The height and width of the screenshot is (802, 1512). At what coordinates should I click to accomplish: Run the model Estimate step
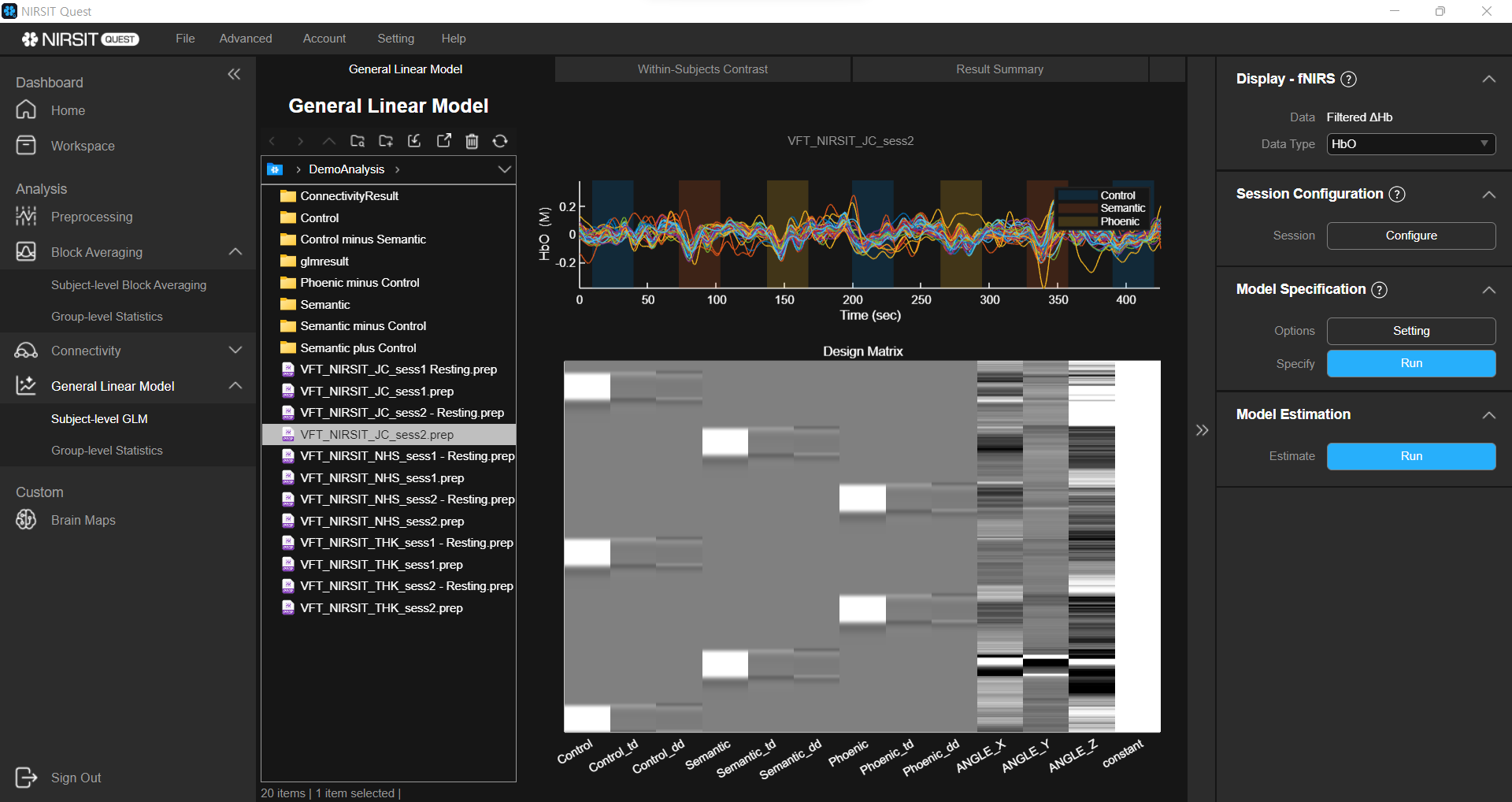(1411, 456)
